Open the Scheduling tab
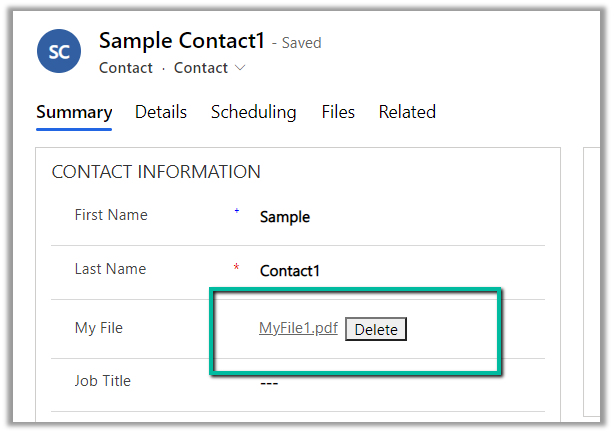 pos(253,112)
